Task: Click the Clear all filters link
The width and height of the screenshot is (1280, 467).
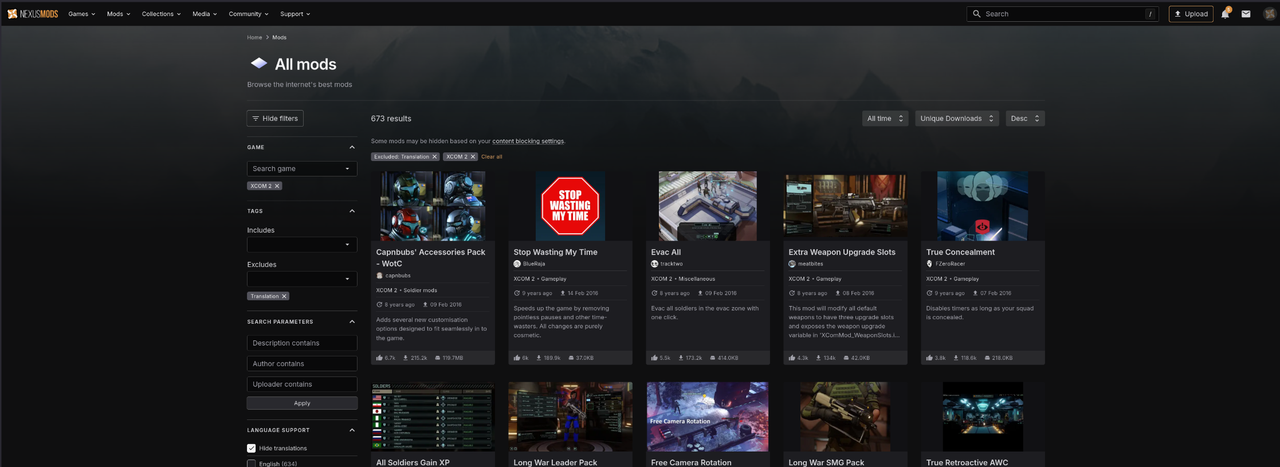Action: click(492, 157)
